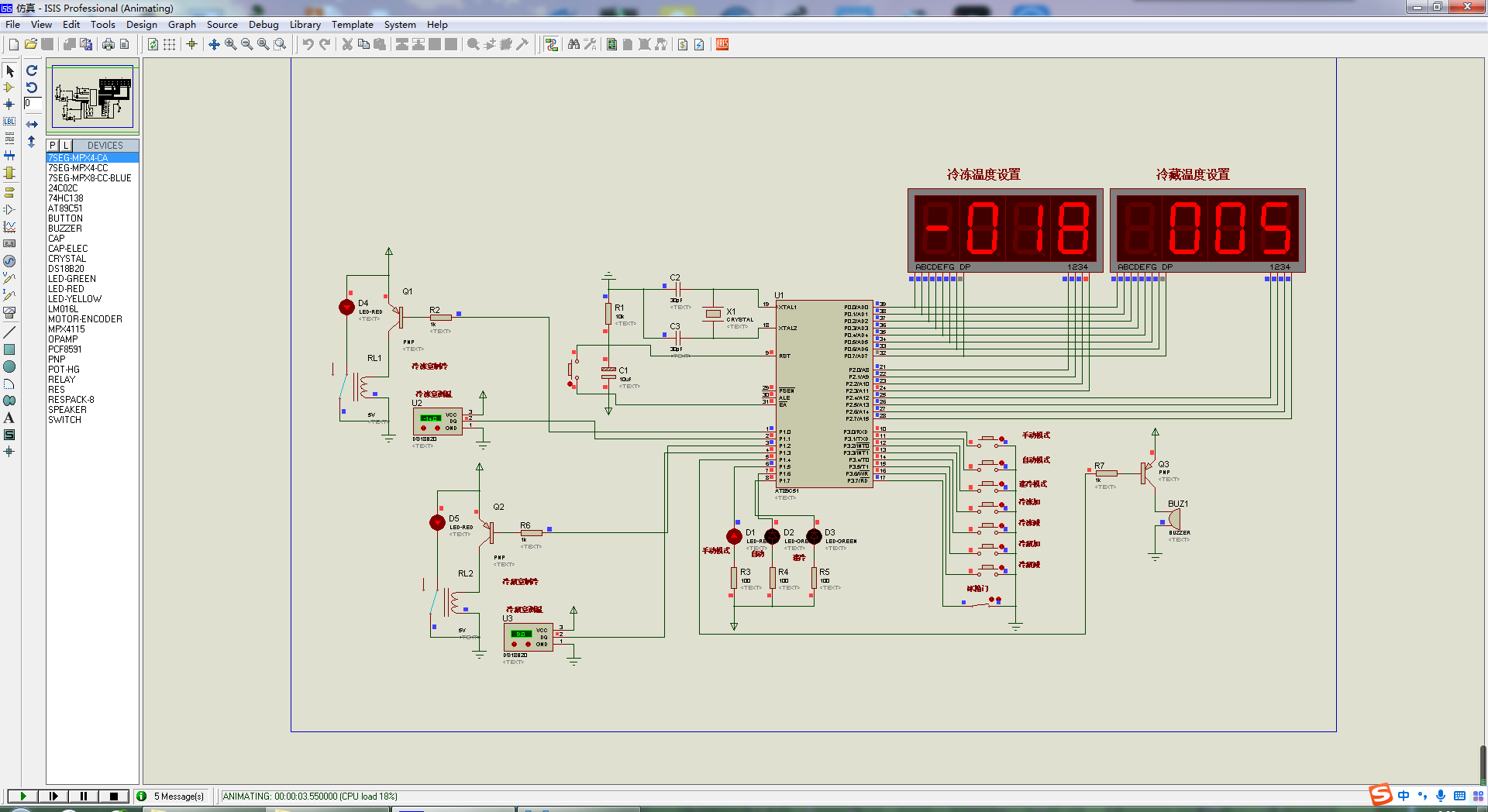Select the component mode tool
1488x812 pixels.
[x=9, y=88]
